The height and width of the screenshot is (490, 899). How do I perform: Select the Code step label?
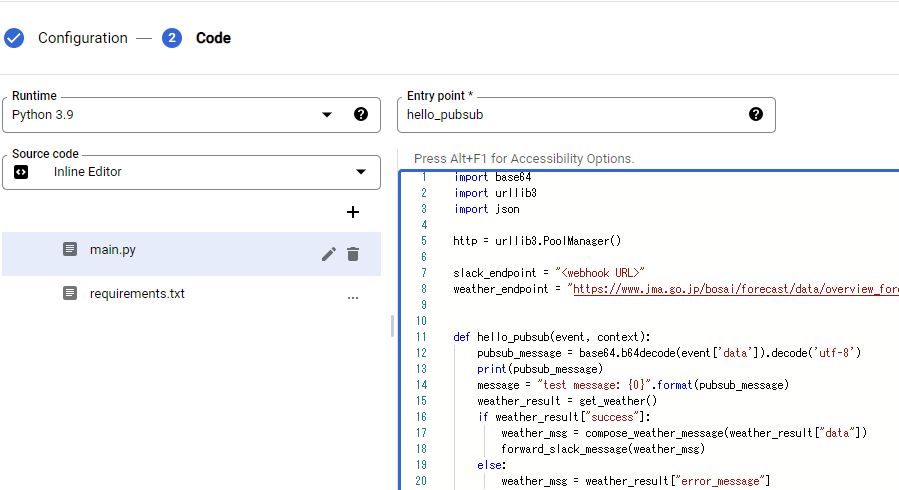click(213, 38)
